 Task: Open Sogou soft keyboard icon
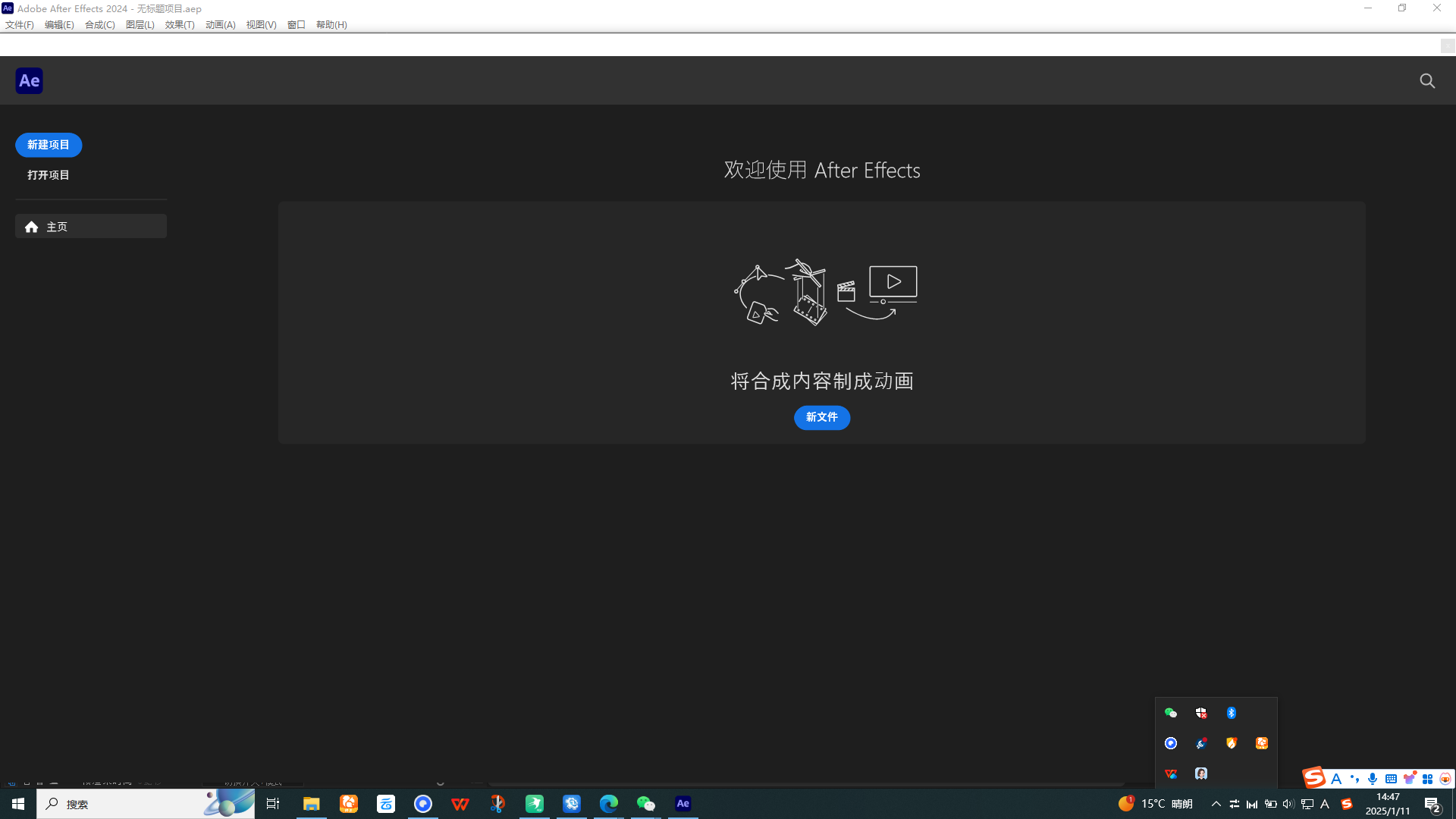[1391, 779]
